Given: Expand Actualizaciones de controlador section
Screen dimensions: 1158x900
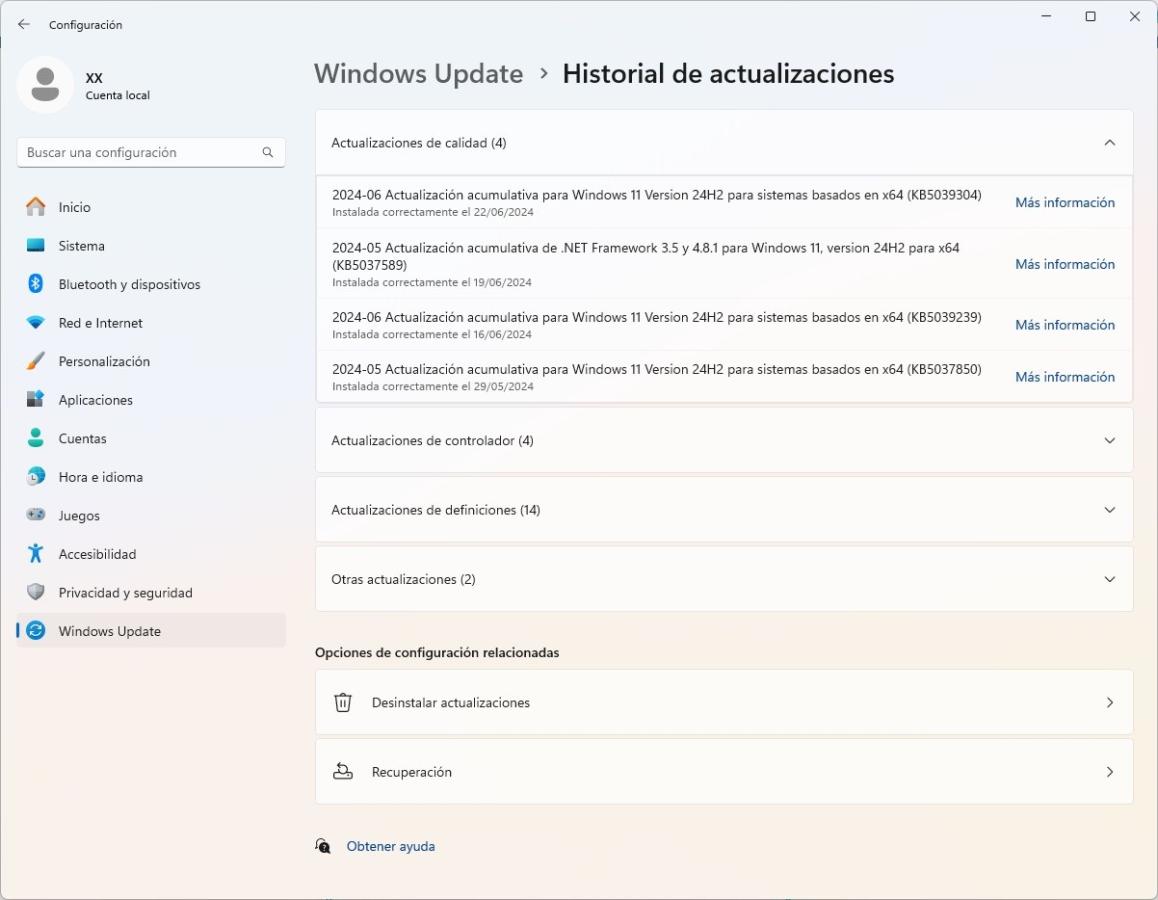Looking at the screenshot, I should pos(1109,440).
